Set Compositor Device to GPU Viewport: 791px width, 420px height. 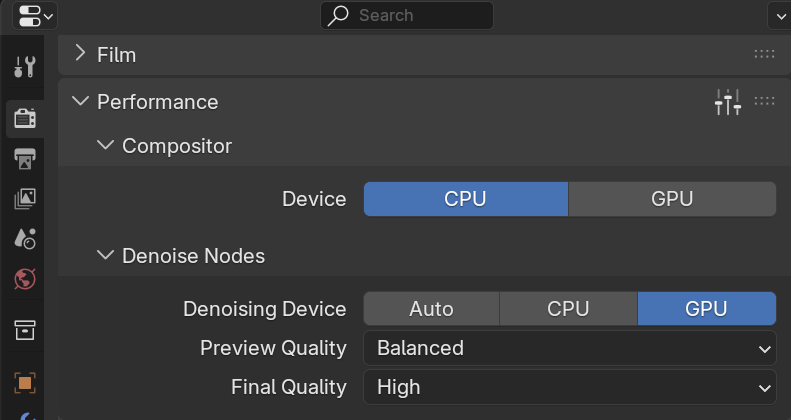[x=672, y=199]
